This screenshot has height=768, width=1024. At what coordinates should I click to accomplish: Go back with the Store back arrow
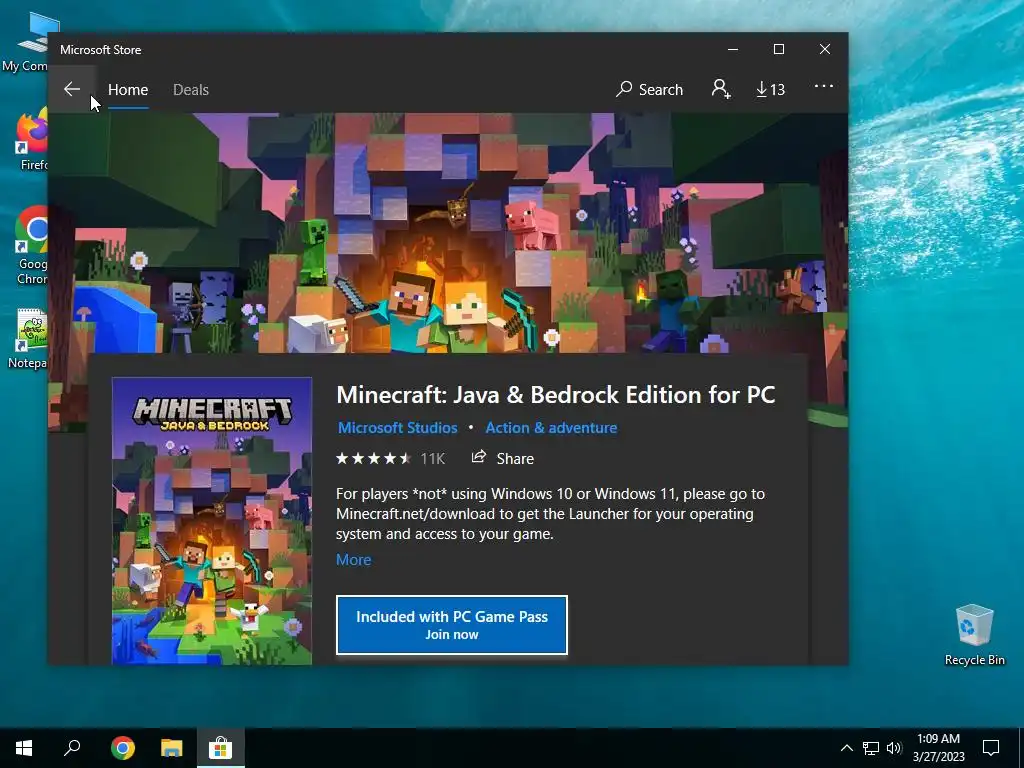72,89
